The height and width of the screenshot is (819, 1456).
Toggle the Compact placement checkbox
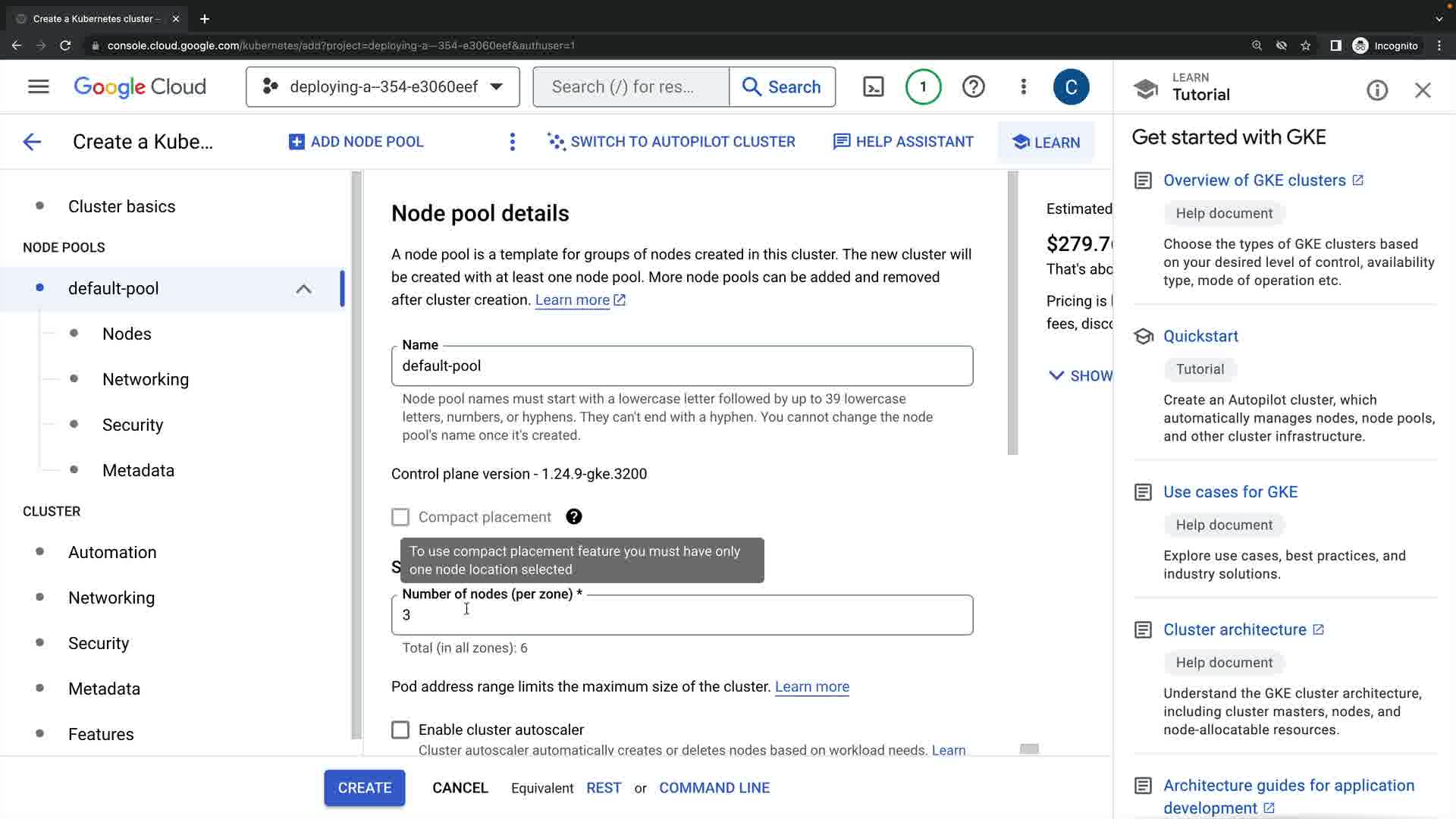click(x=400, y=517)
